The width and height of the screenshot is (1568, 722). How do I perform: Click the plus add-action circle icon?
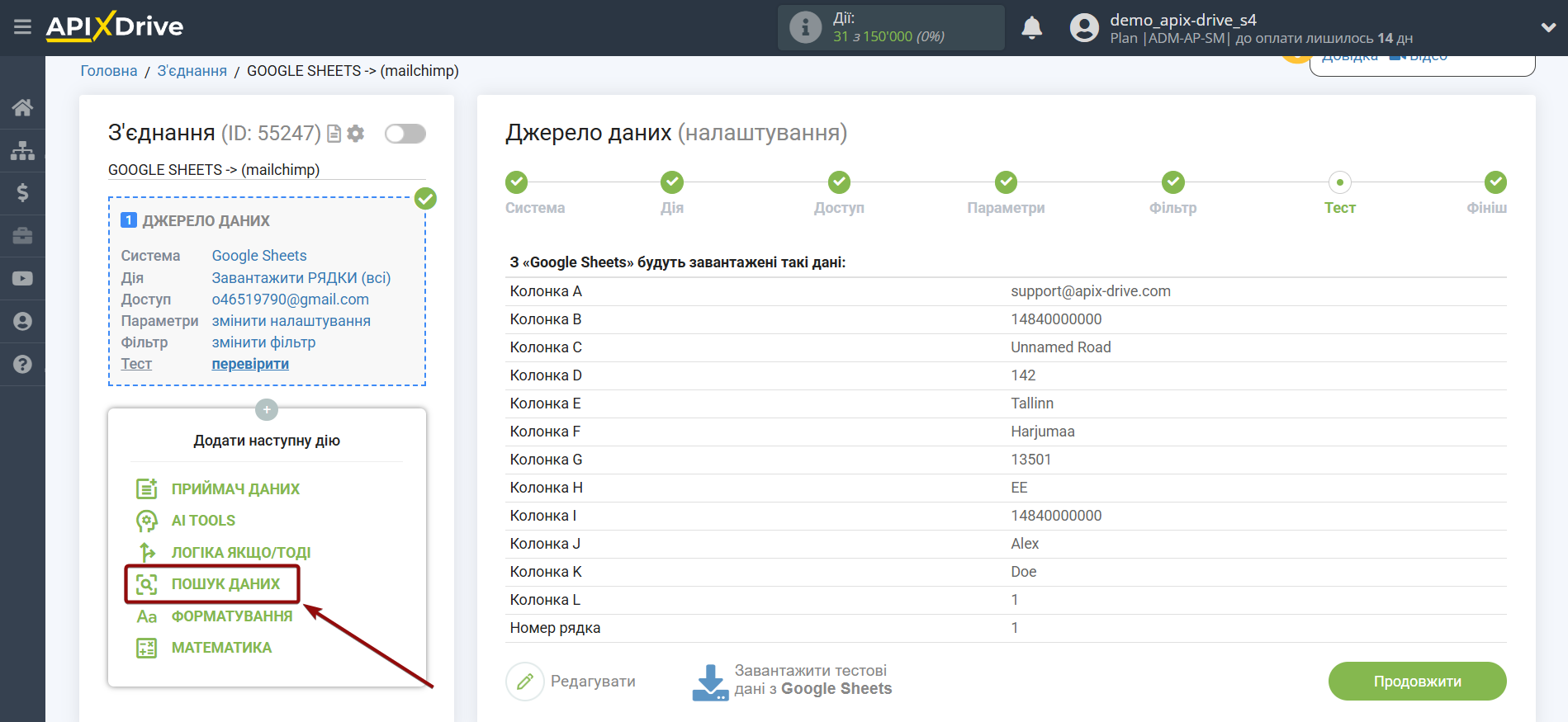click(267, 410)
